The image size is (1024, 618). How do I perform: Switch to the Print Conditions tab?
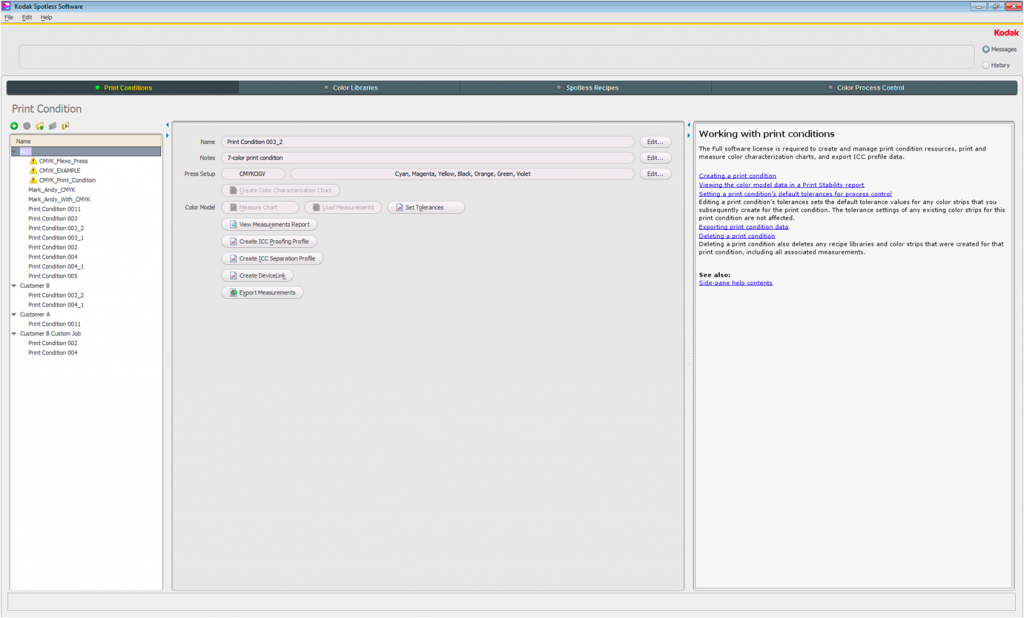tap(123, 88)
